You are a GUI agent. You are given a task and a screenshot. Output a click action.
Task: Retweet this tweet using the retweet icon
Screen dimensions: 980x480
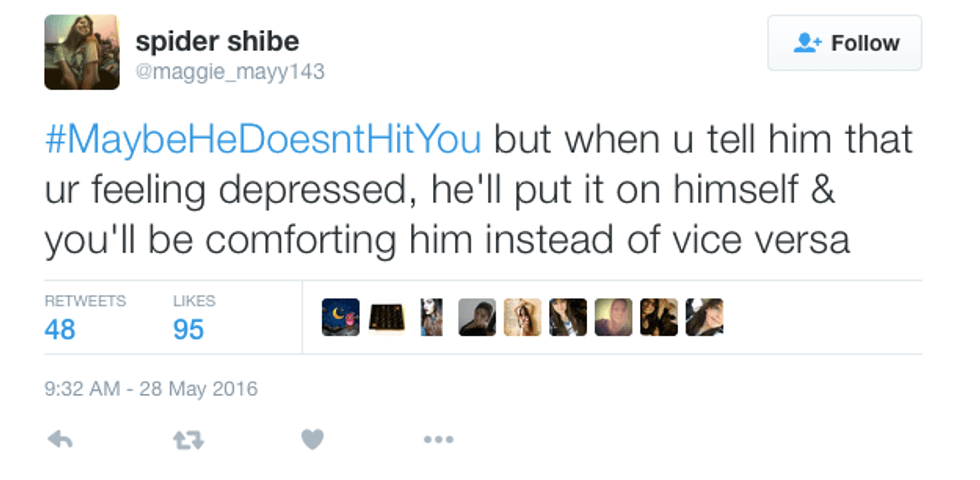click(188, 439)
